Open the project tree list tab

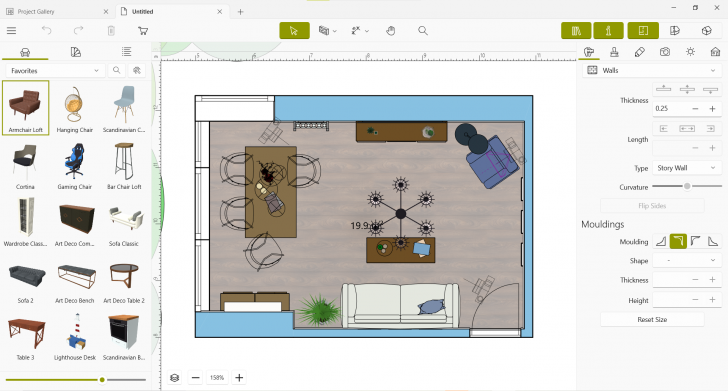tap(126, 52)
